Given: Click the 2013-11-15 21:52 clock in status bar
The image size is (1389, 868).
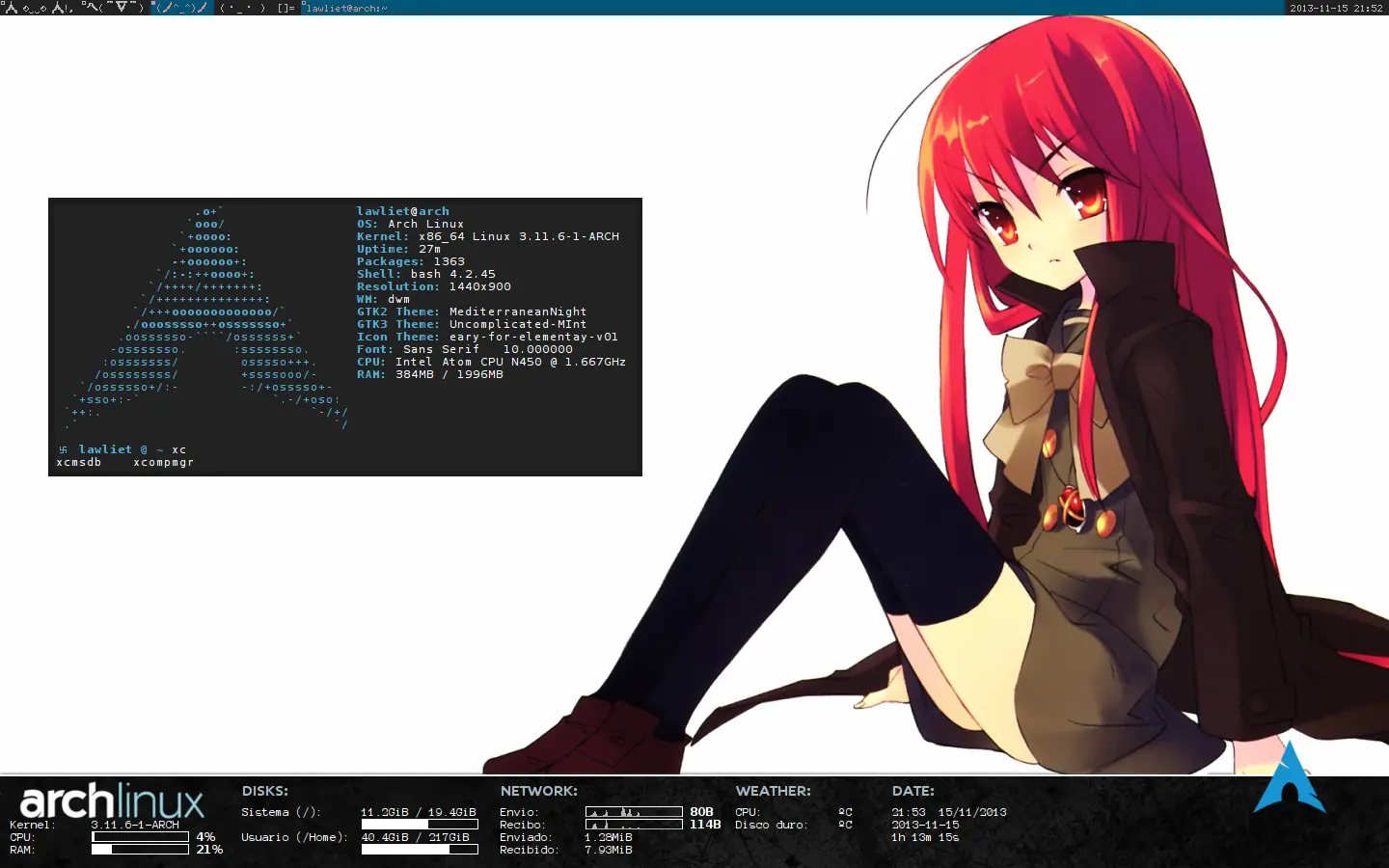Looking at the screenshot, I should click(x=1336, y=8).
